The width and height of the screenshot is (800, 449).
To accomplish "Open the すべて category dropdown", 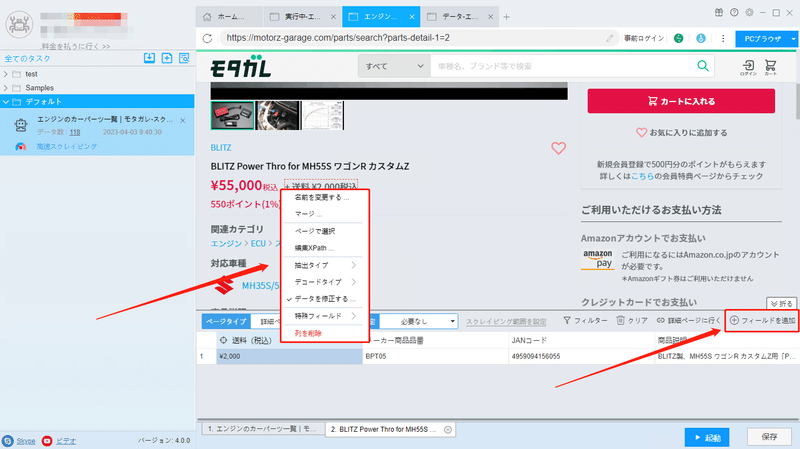I will tap(394, 66).
